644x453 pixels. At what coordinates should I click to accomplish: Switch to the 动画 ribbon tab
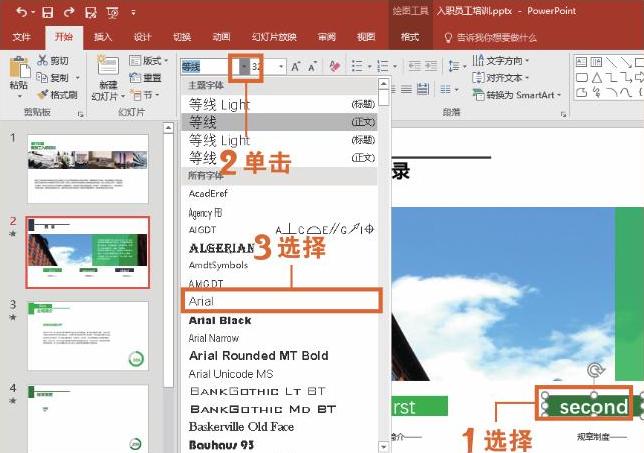click(x=221, y=37)
